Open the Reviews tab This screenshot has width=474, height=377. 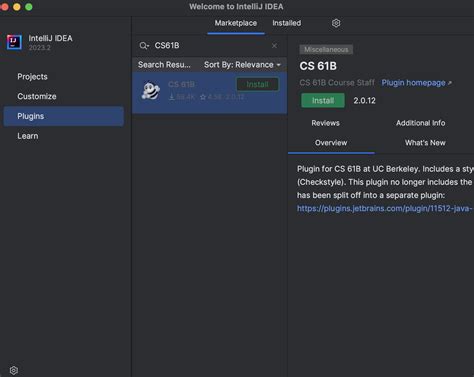coord(325,123)
